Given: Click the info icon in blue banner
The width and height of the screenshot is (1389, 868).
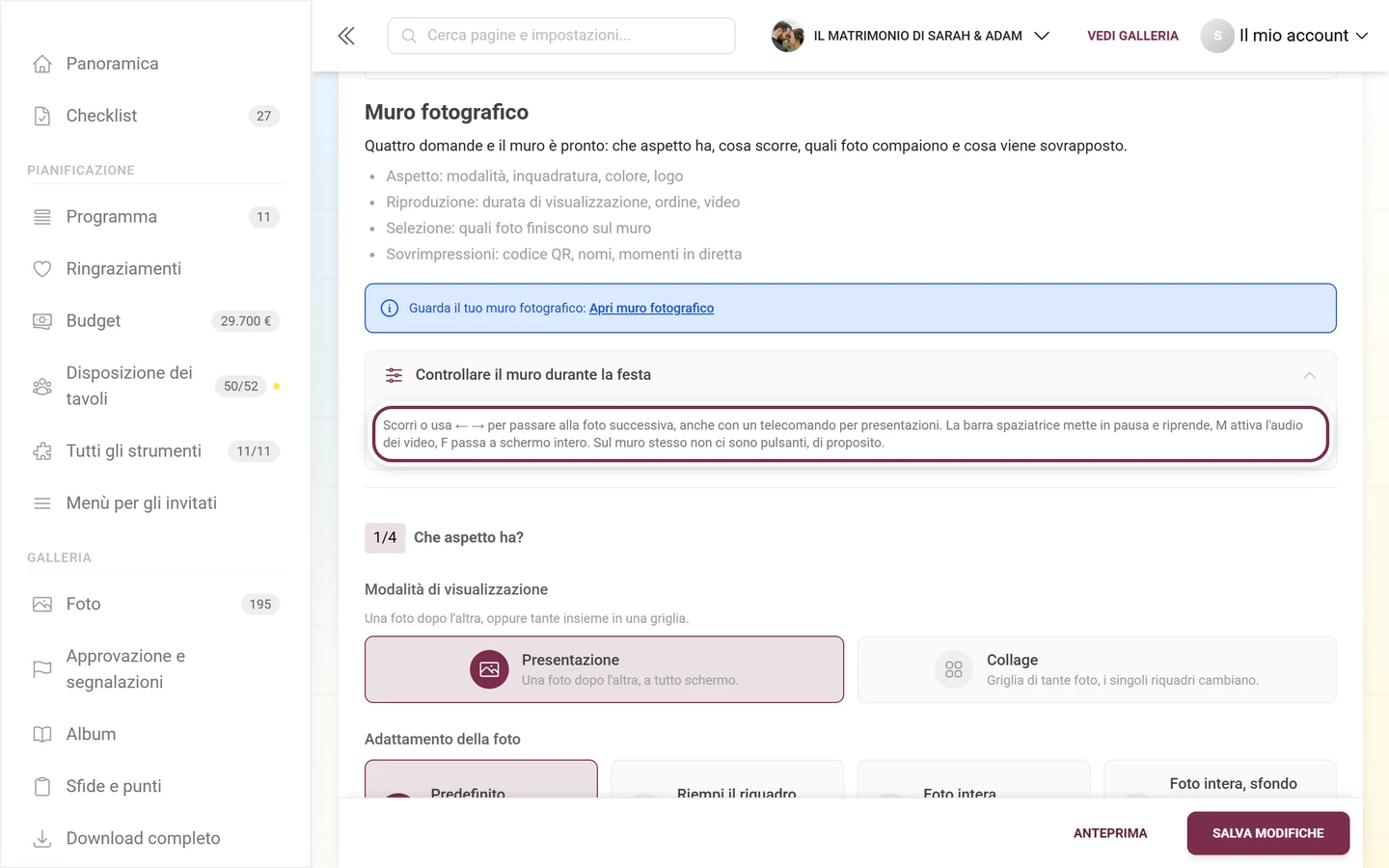Looking at the screenshot, I should pos(390,309).
